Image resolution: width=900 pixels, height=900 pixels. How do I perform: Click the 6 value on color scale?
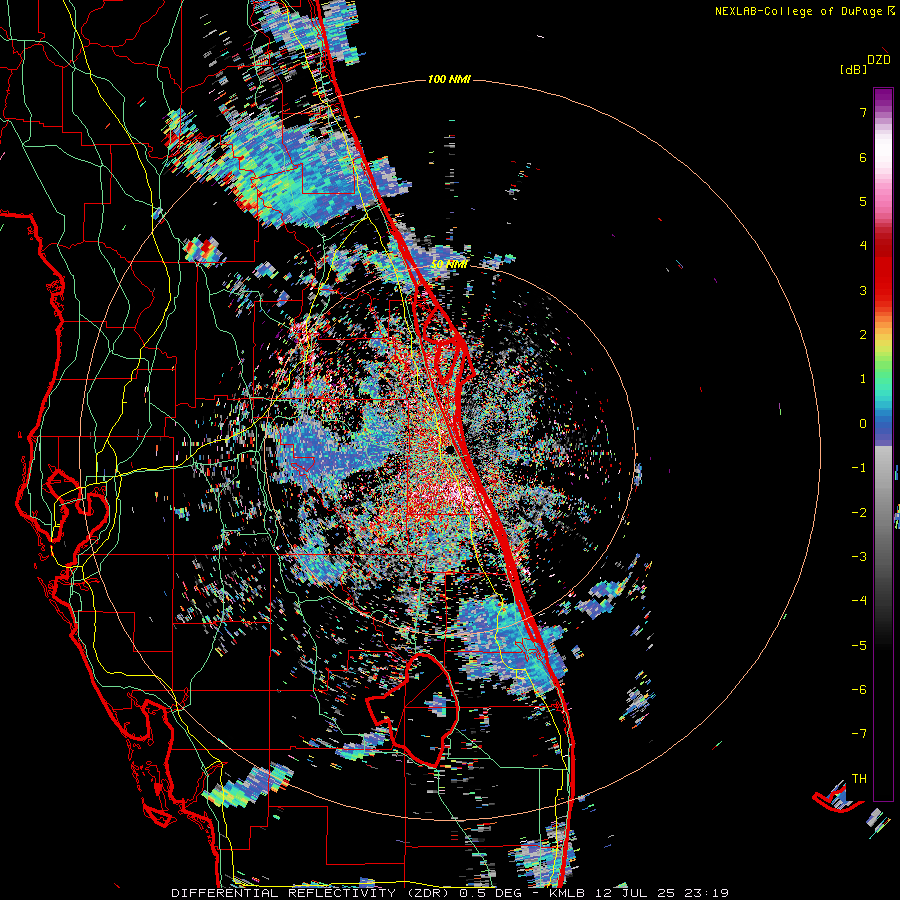[x=863, y=157]
